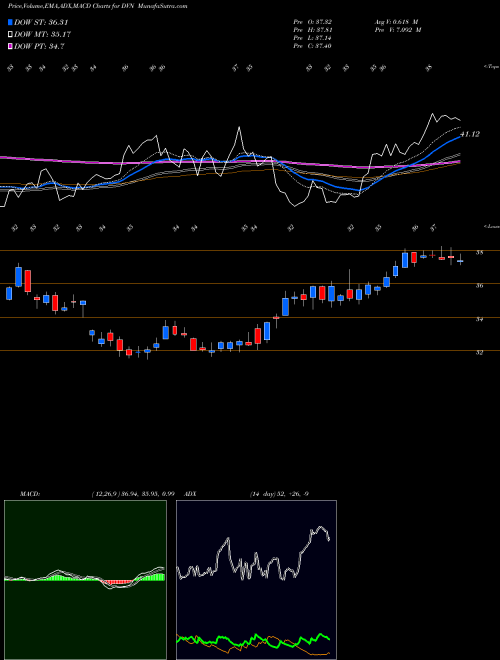Click the Lows label at right edge
500x660 pixels.
(491, 226)
